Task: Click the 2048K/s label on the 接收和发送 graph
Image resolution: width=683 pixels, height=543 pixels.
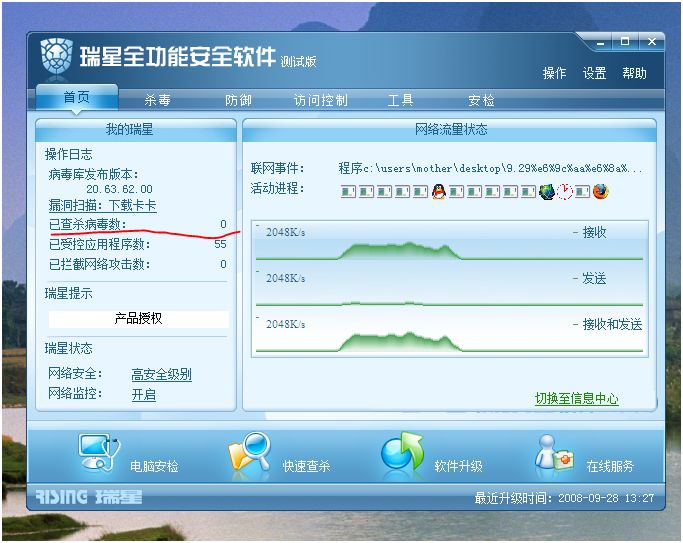Action: click(x=285, y=324)
